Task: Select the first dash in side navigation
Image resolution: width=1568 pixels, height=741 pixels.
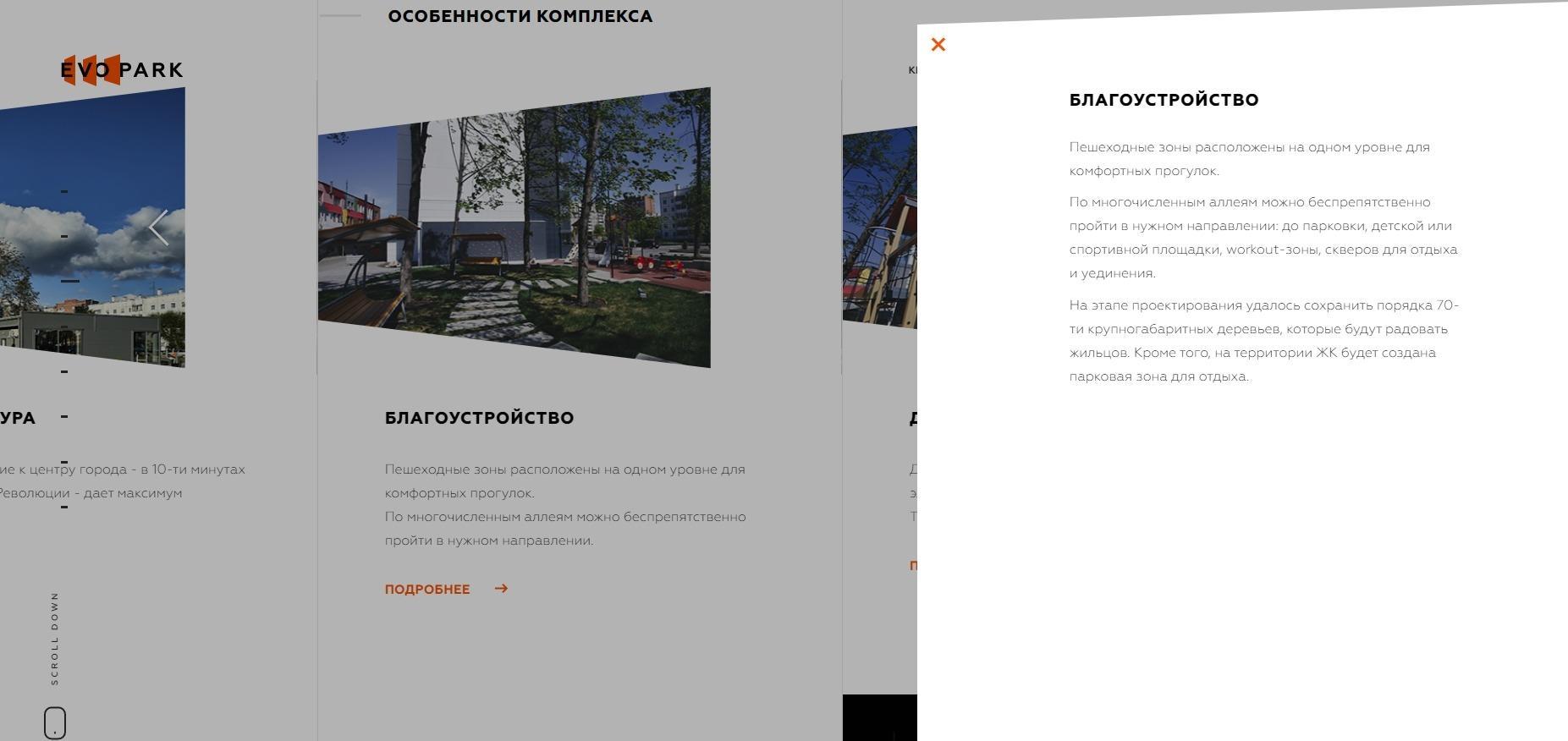Action: [64, 191]
